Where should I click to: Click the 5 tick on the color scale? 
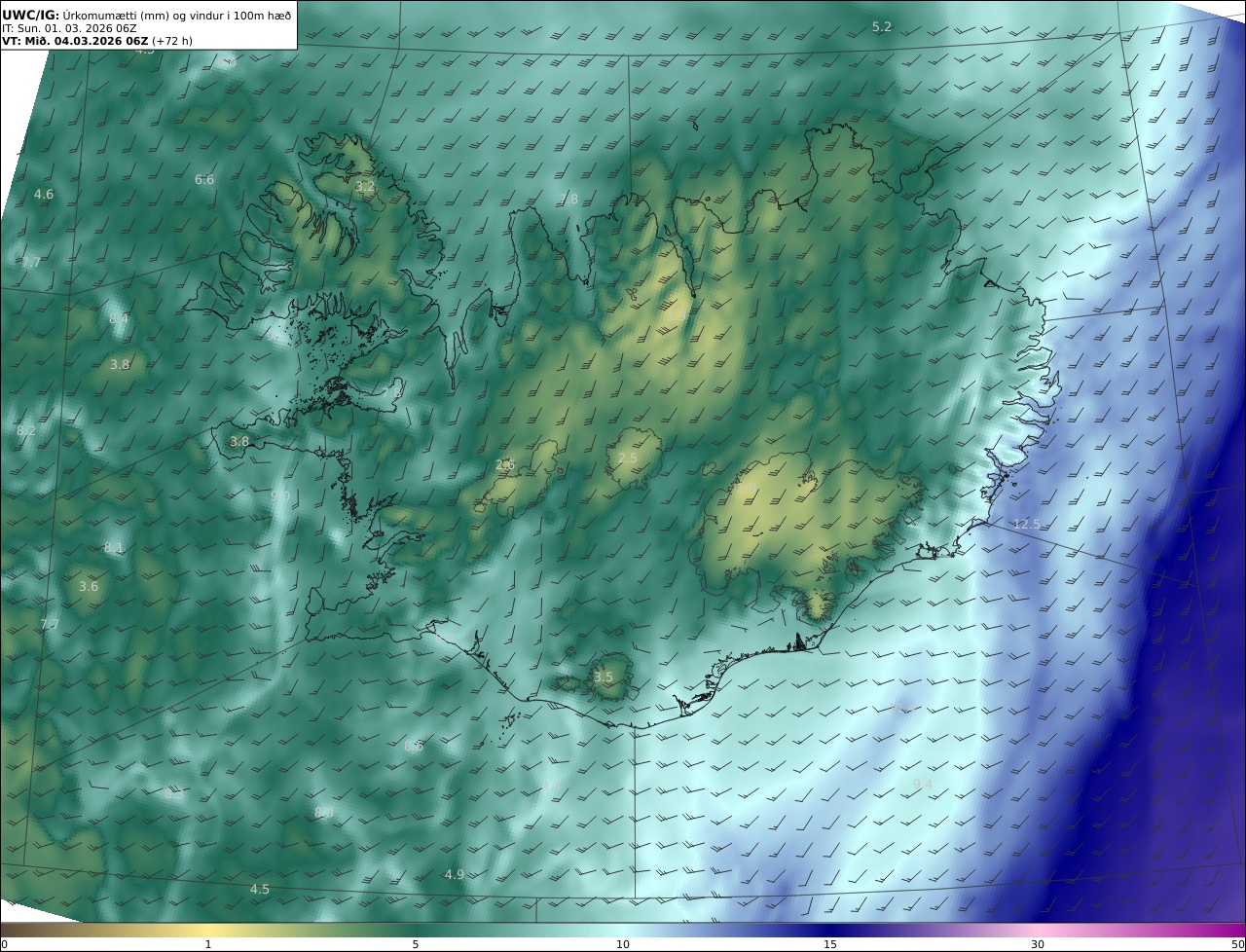(x=416, y=944)
